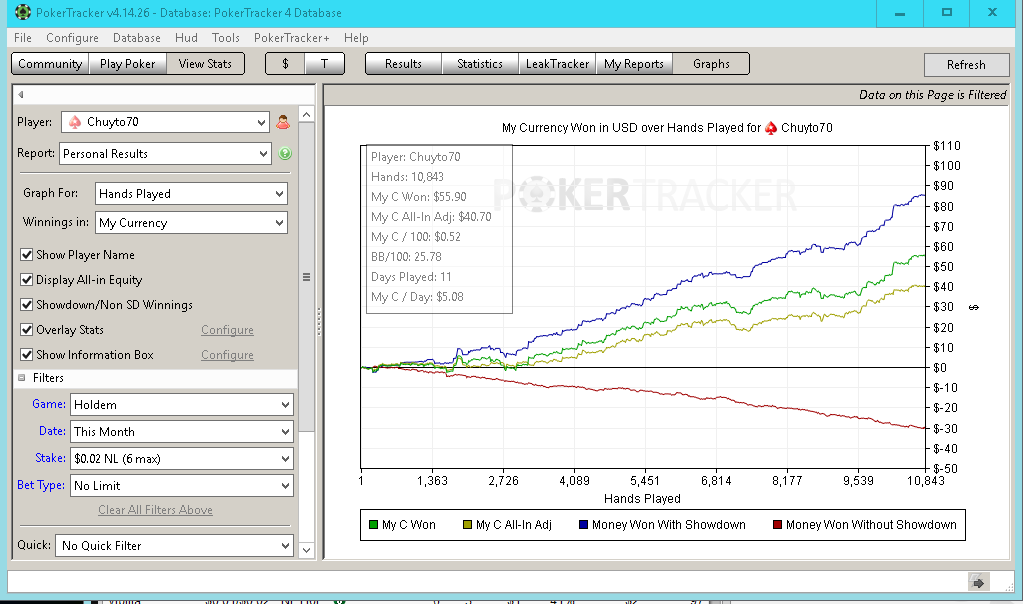Uncheck Show Player Name
The height and width of the screenshot is (604, 1023).
click(x=27, y=254)
